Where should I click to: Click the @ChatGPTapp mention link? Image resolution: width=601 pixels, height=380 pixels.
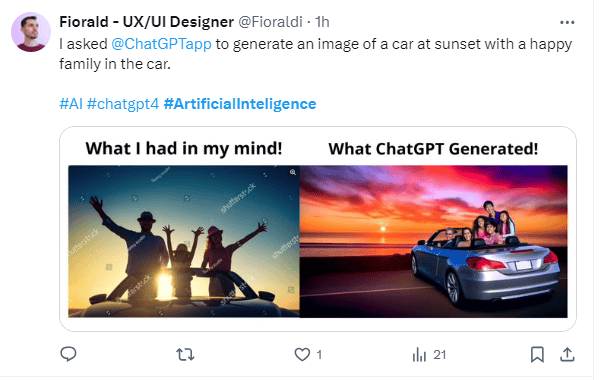coord(161,44)
